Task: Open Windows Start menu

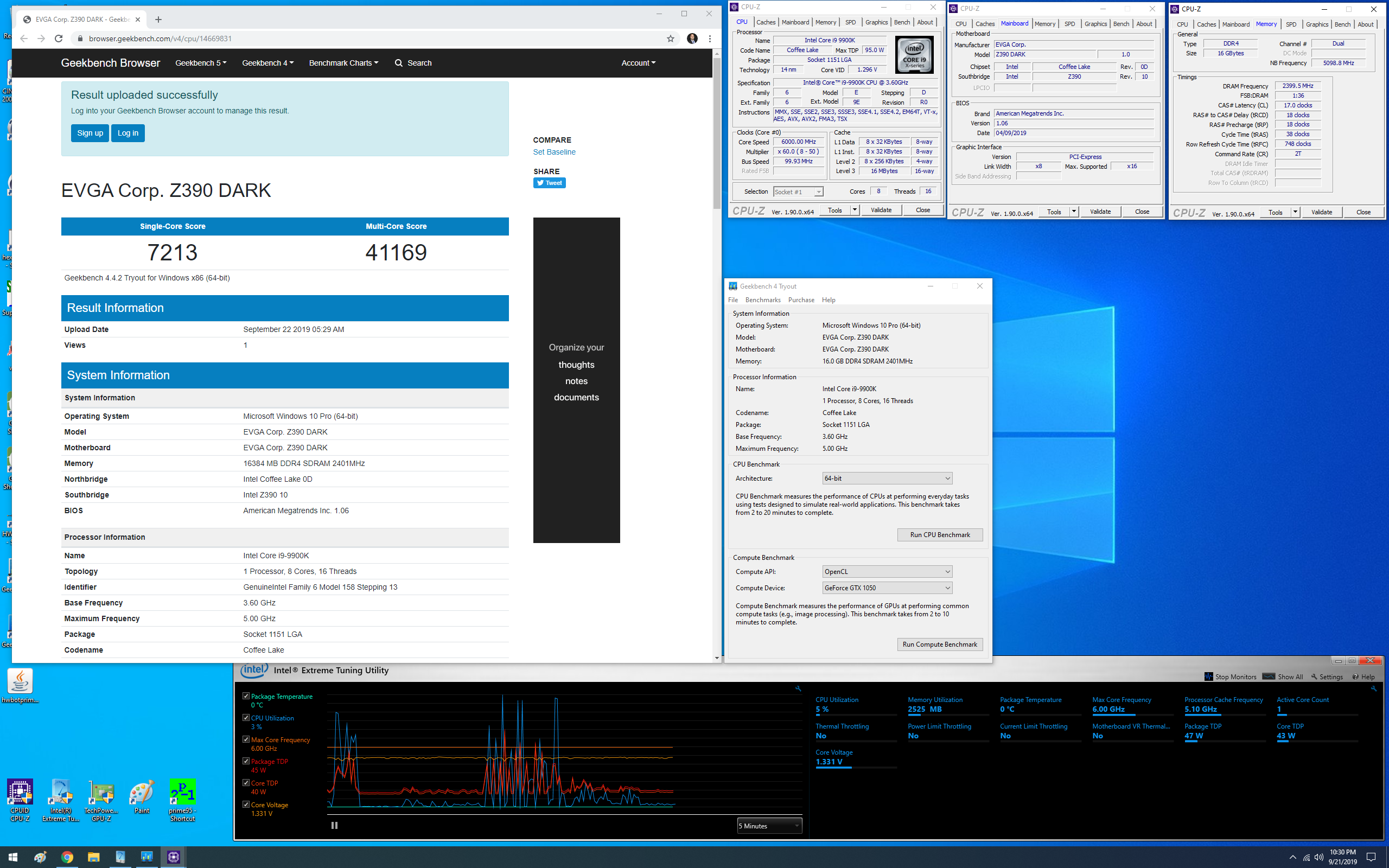Action: tap(12, 857)
